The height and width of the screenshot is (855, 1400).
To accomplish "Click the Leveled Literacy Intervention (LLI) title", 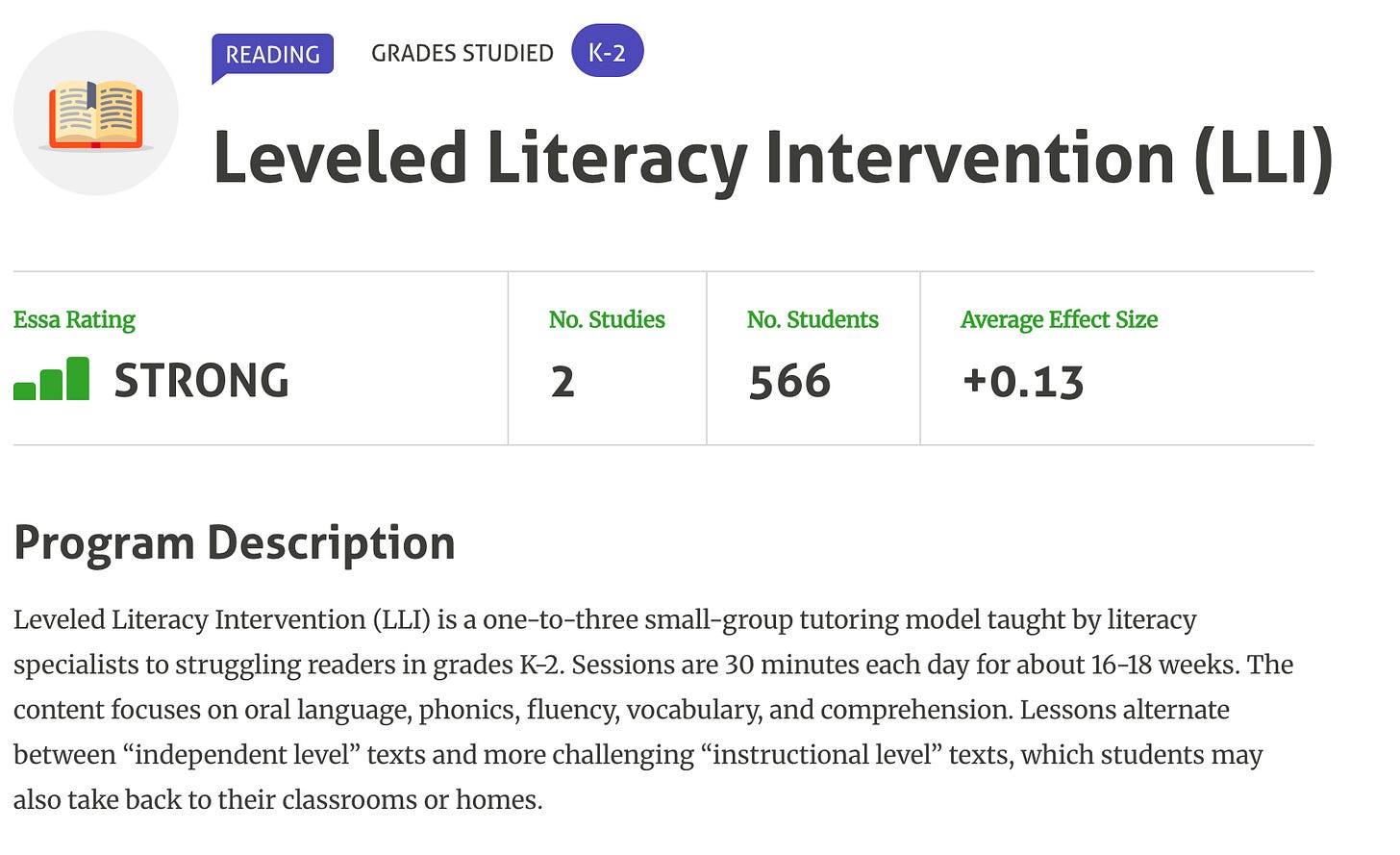I will 772,159.
